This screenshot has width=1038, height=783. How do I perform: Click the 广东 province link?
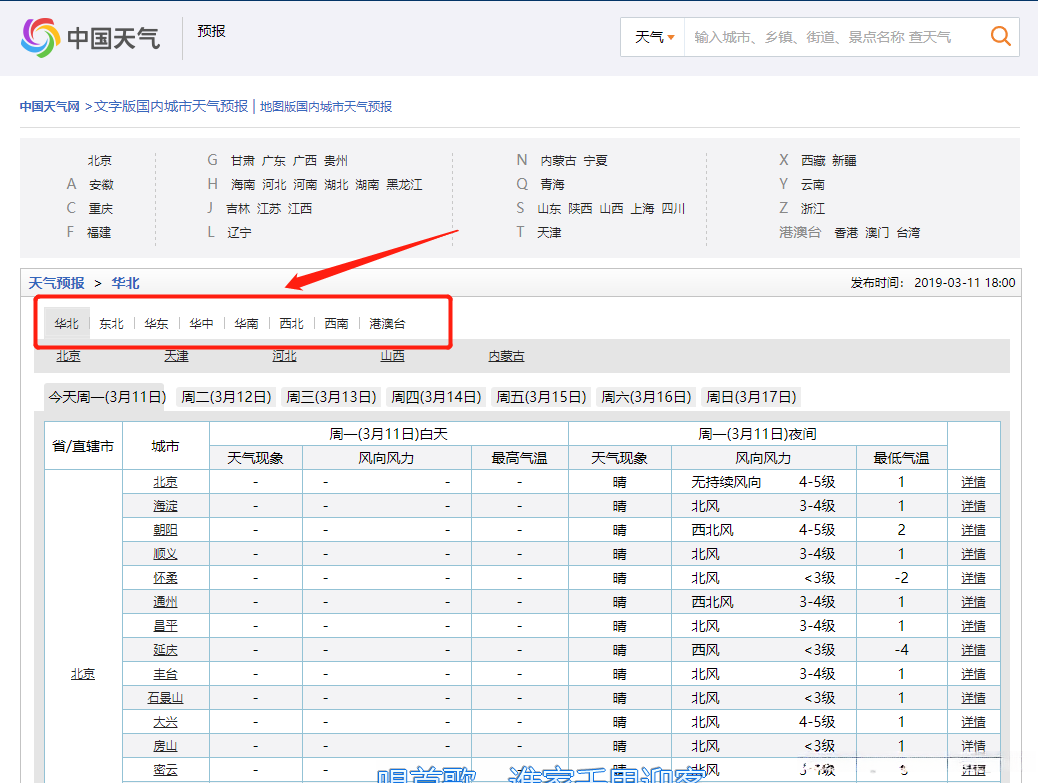274,161
